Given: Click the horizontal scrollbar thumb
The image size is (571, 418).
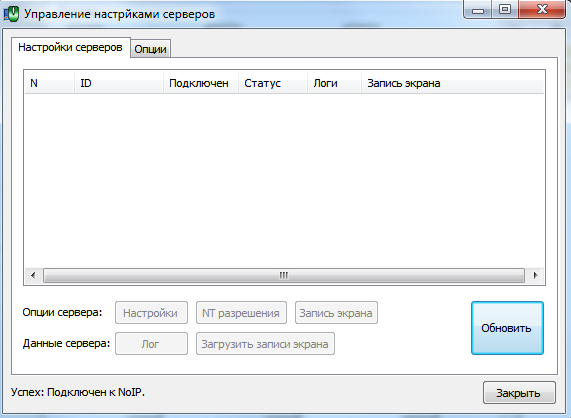Looking at the screenshot, I should pyautogui.click(x=284, y=275).
